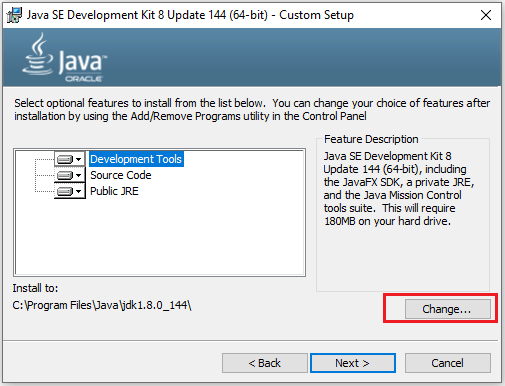Select the Public JRE feature label
505x386 pixels.
(x=114, y=191)
